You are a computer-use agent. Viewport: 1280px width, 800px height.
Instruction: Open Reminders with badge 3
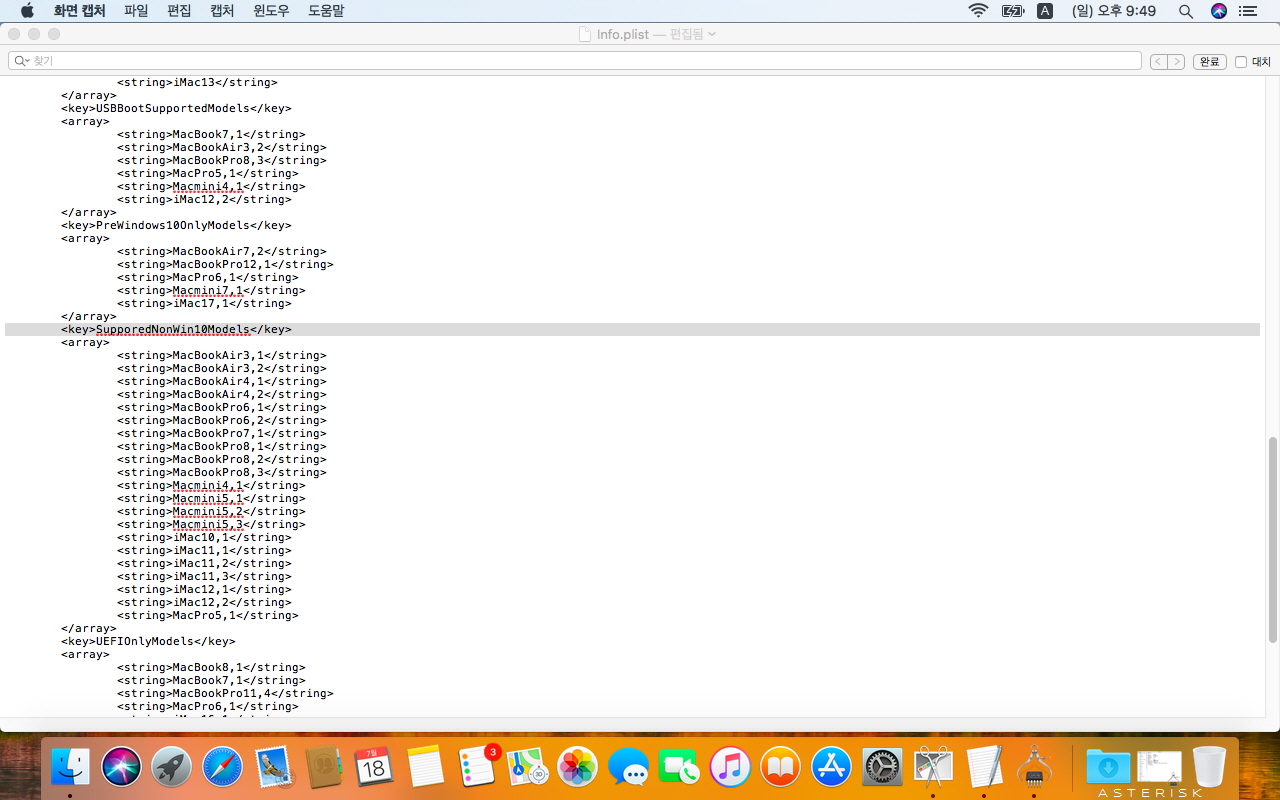[x=477, y=768]
